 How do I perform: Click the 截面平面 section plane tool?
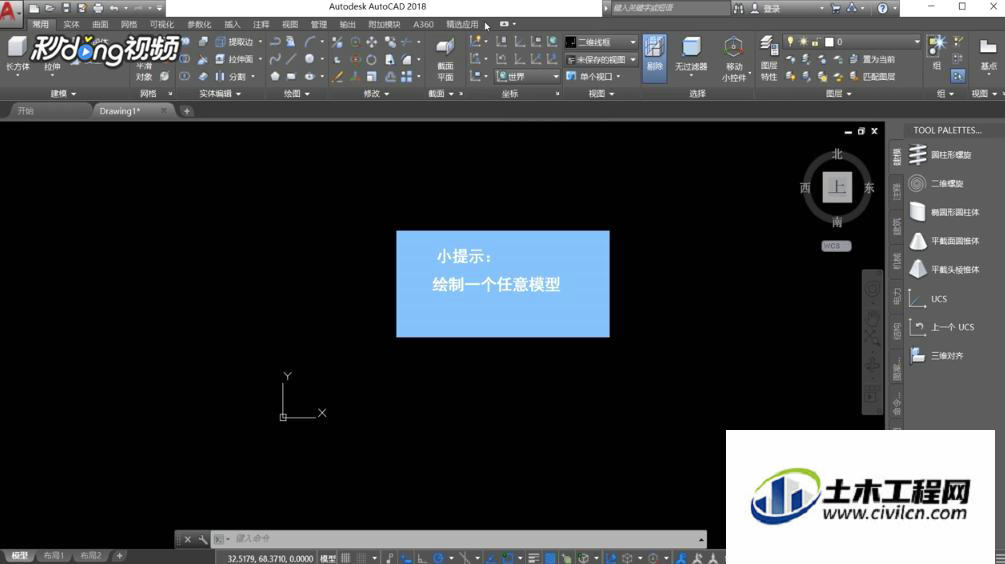click(445, 59)
